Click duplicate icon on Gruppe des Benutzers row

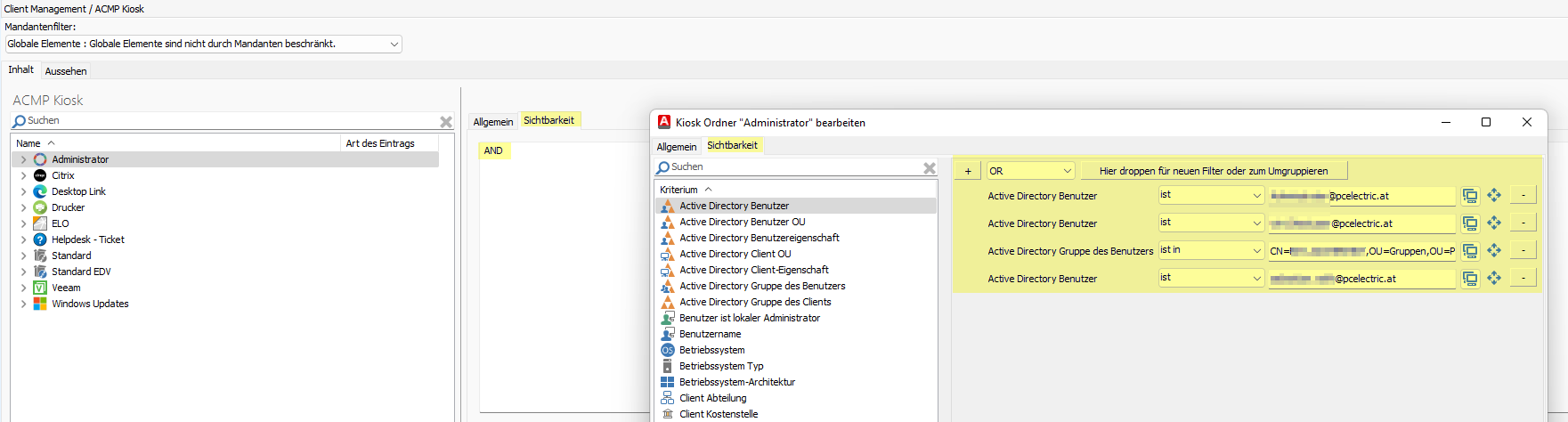1470,251
